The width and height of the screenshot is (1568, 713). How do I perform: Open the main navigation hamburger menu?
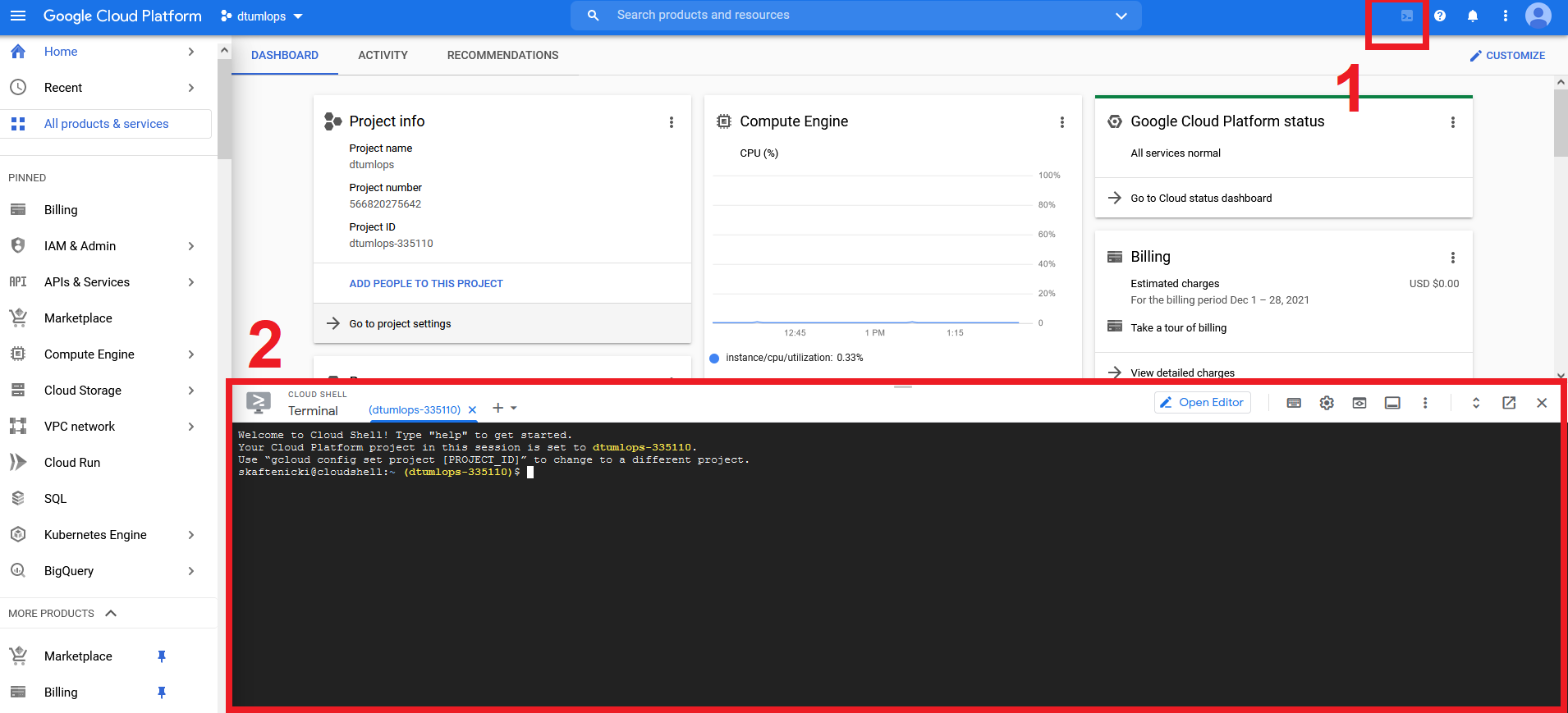tap(18, 16)
